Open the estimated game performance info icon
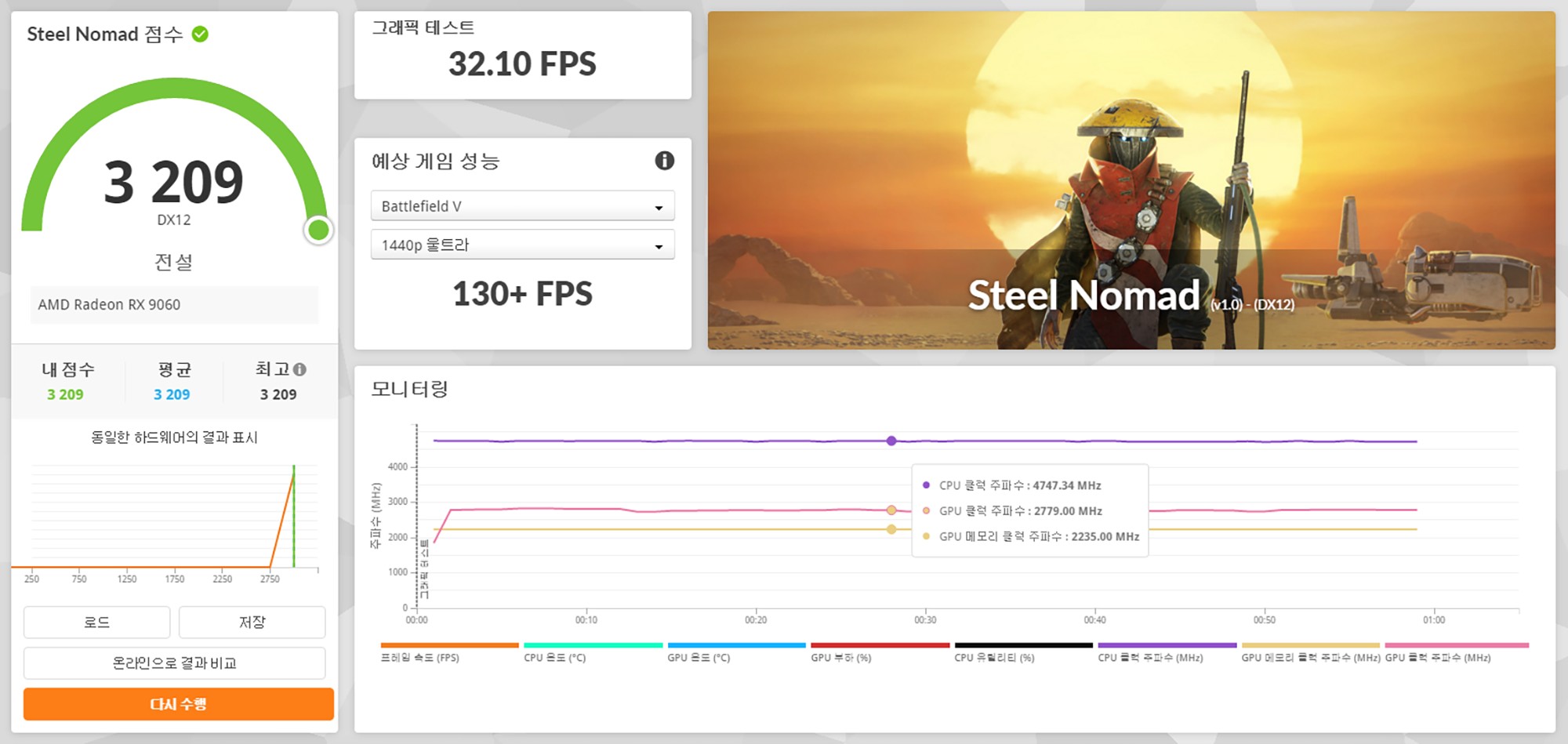Image resolution: width=1568 pixels, height=744 pixels. (664, 161)
